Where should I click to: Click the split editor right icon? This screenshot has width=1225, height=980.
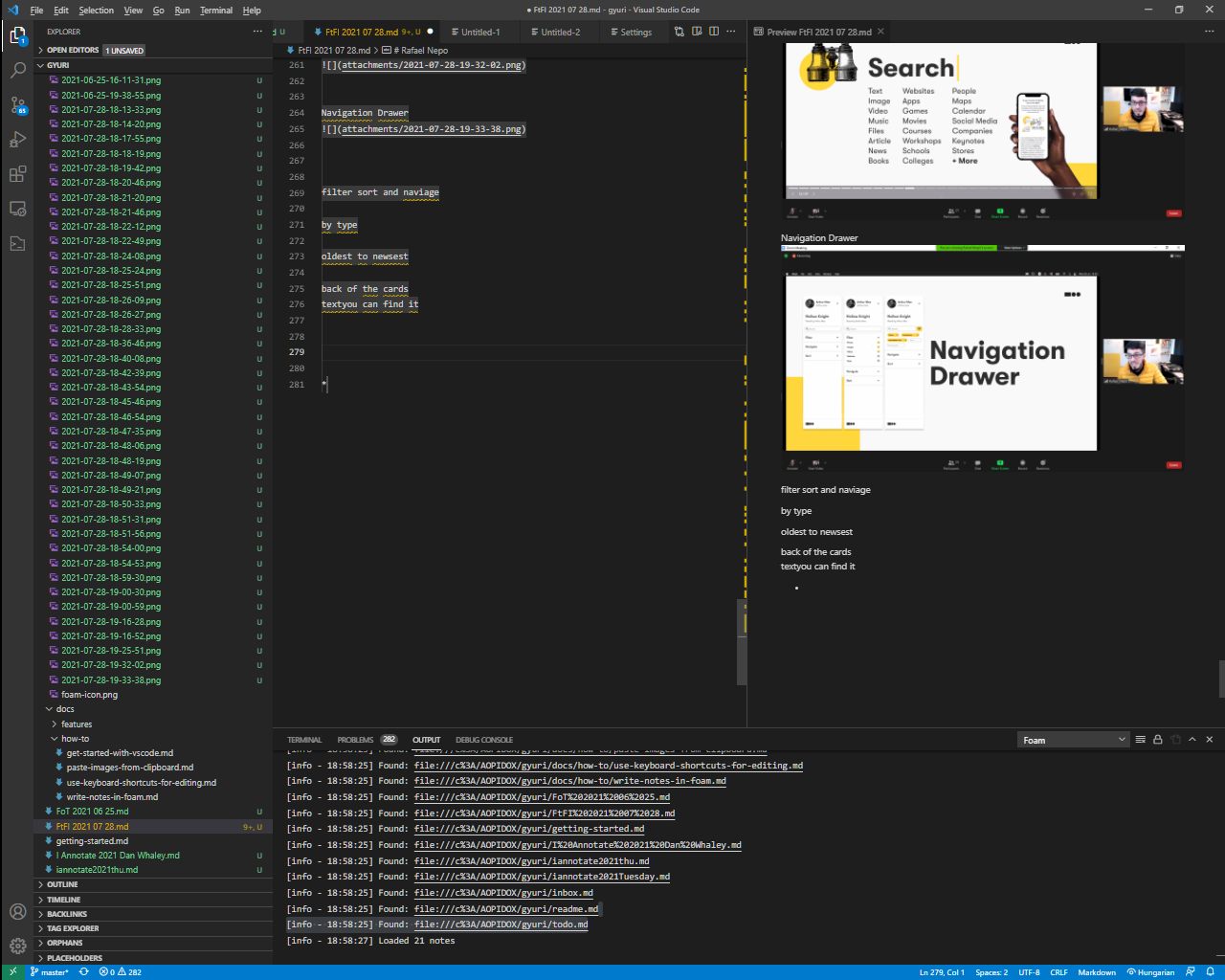[714, 32]
